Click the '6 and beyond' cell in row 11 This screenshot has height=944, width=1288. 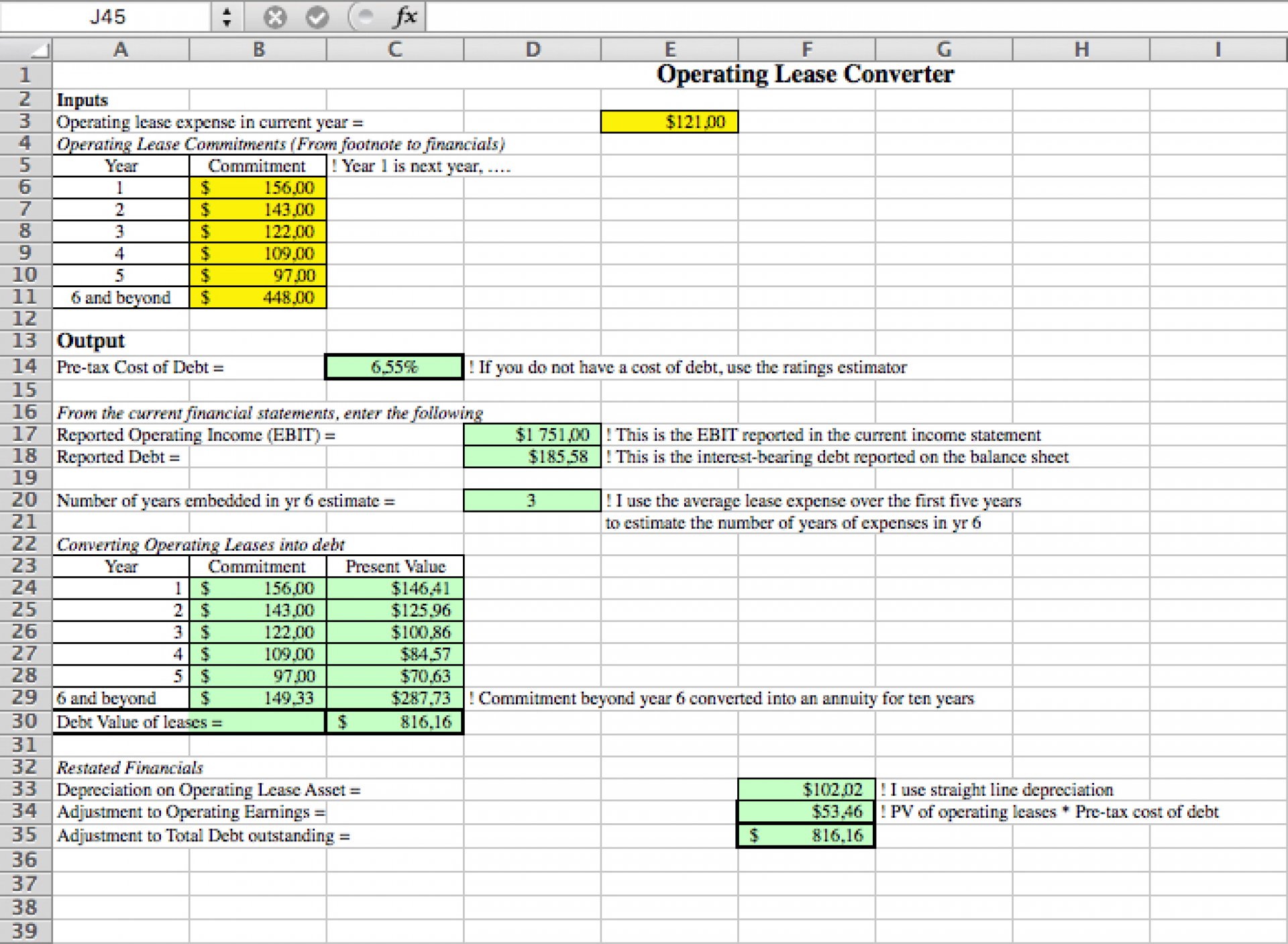121,297
